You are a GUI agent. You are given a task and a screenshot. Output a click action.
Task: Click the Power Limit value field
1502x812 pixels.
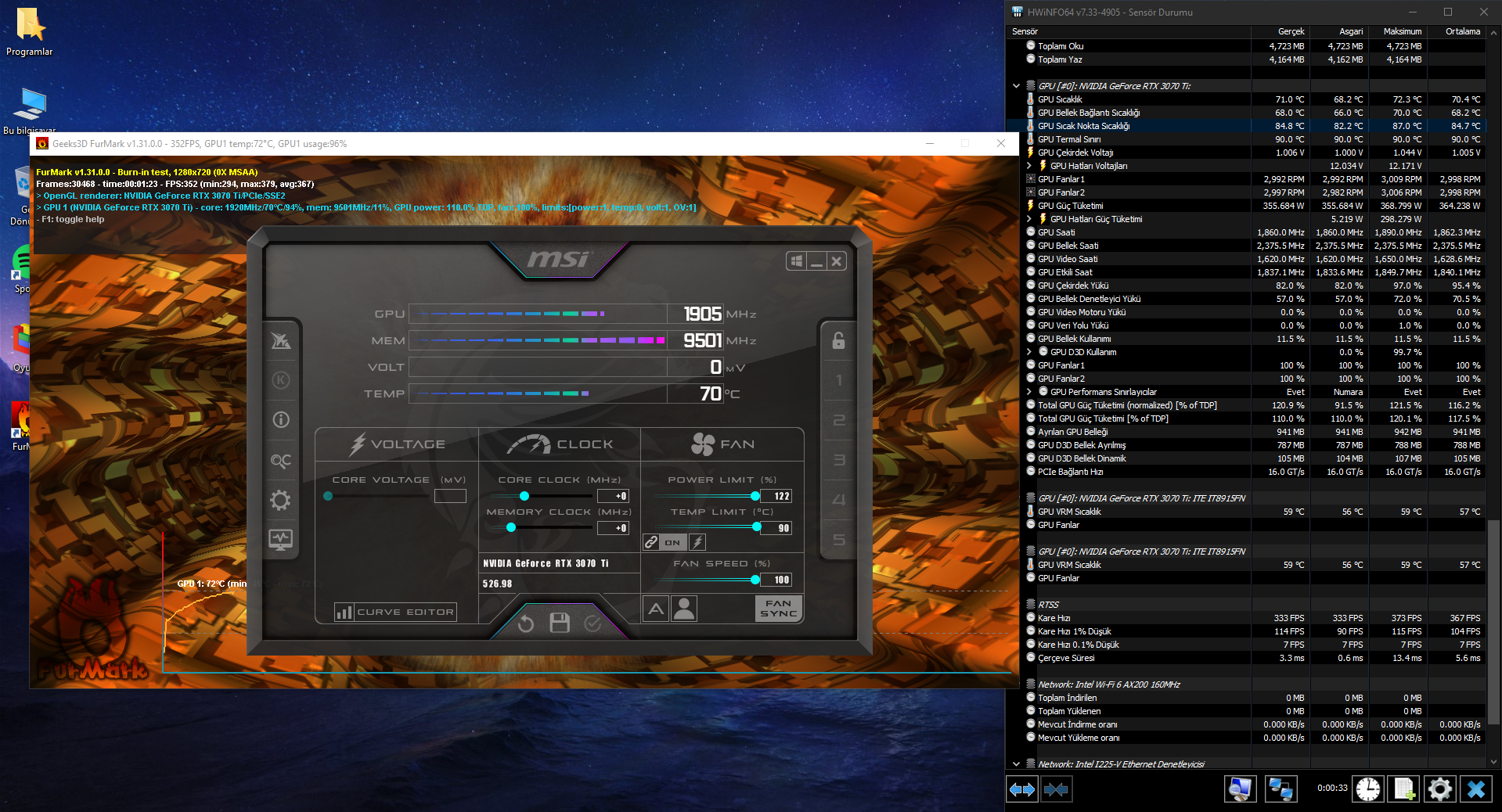[x=776, y=496]
